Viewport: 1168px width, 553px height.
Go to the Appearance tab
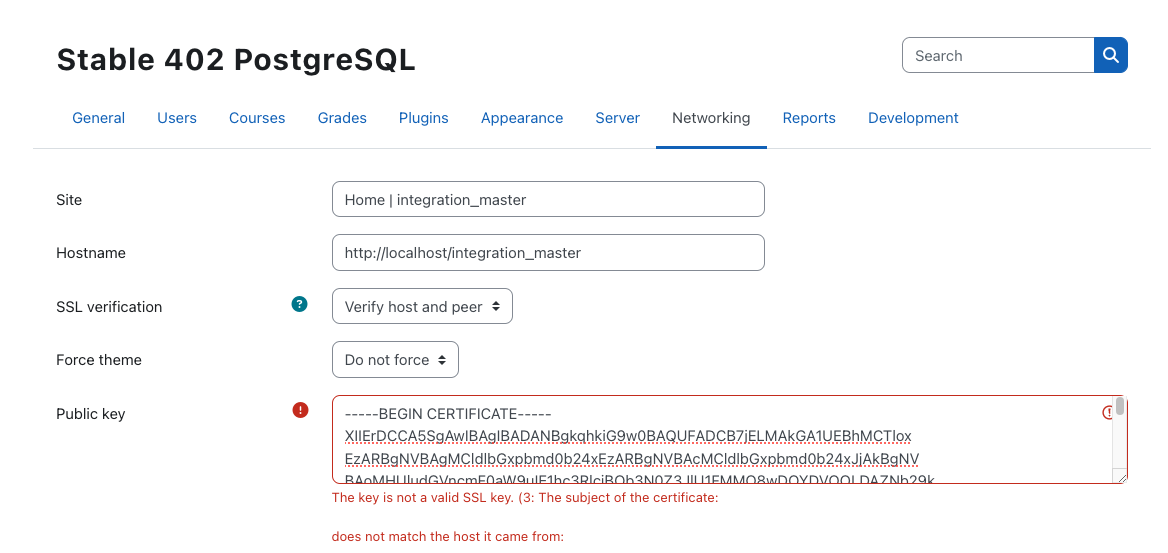tap(522, 118)
